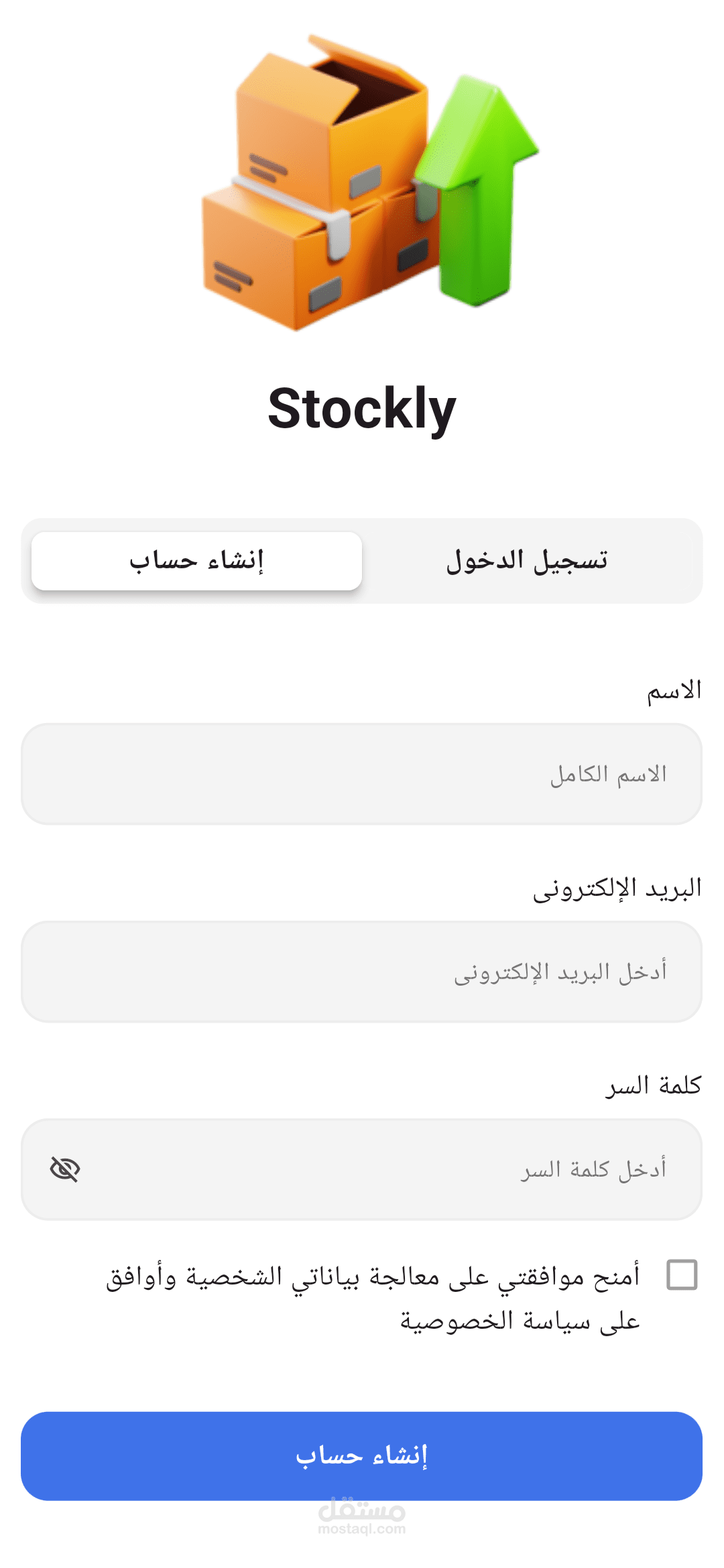Switch to the تسجيل الدخول tab
Screen dimensions: 724x1568
[527, 561]
